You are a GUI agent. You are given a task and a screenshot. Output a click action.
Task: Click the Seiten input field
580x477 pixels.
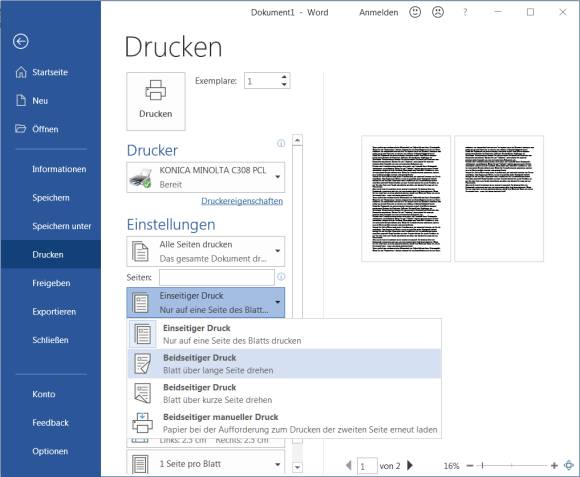(217, 277)
